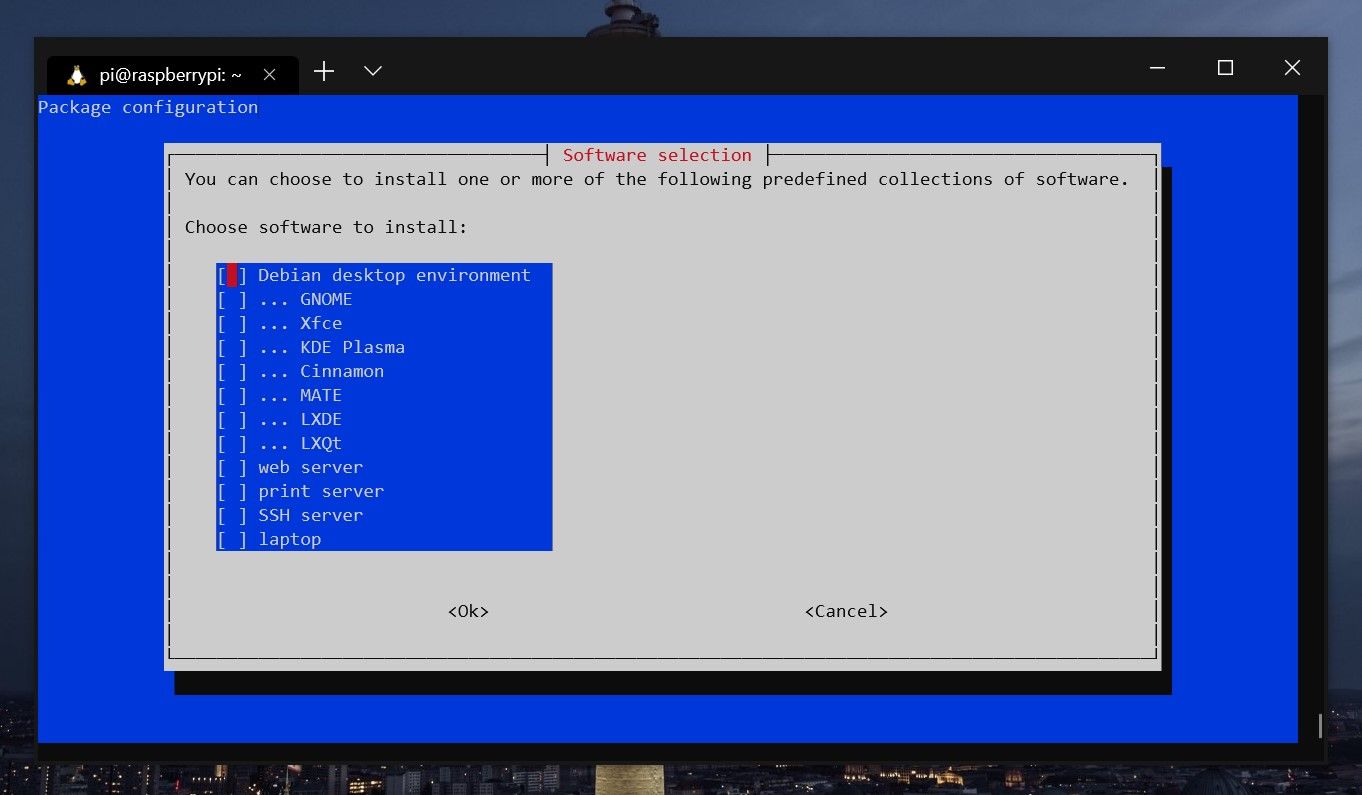The height and width of the screenshot is (795, 1362).
Task: Toggle the SSH server checkbox
Action: pos(232,515)
